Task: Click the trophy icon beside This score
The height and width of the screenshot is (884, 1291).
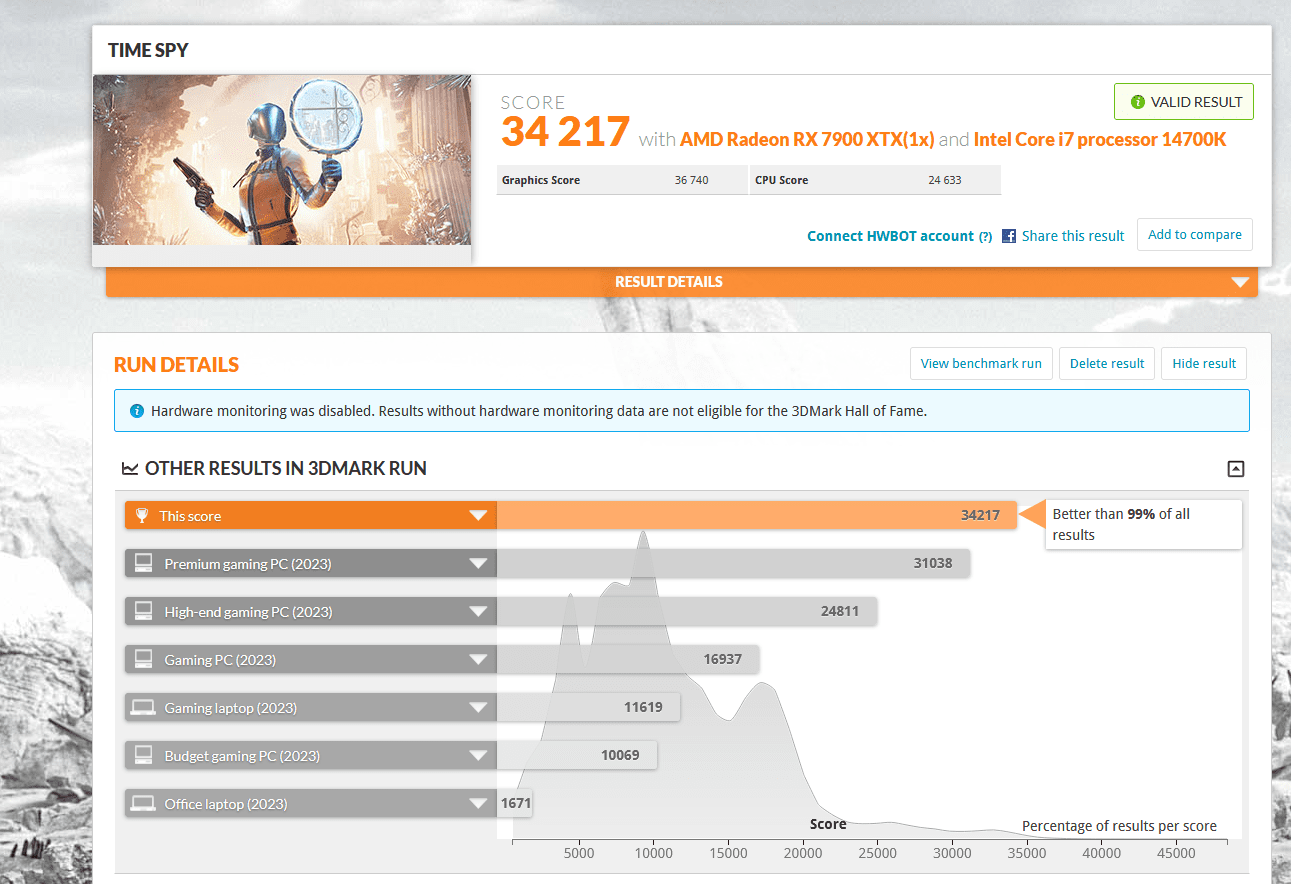Action: click(142, 516)
